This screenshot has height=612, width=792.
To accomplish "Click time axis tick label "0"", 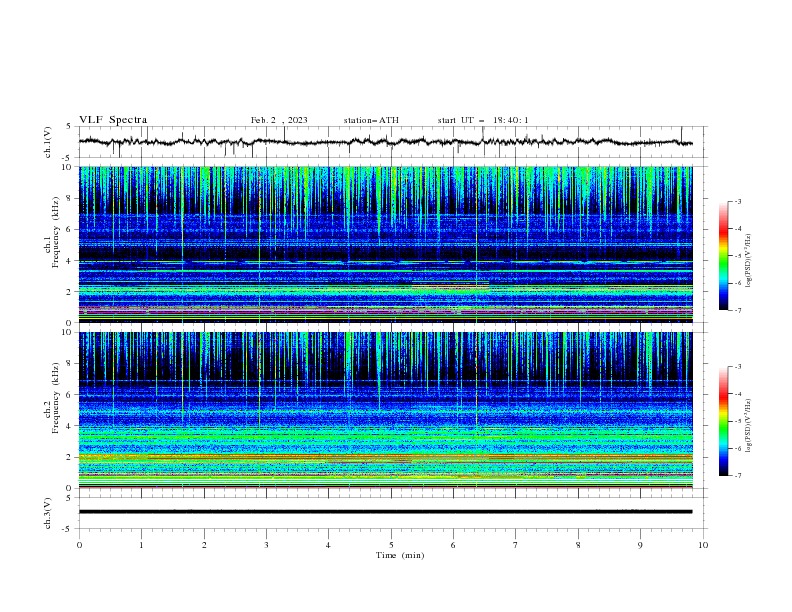I will click(x=79, y=545).
